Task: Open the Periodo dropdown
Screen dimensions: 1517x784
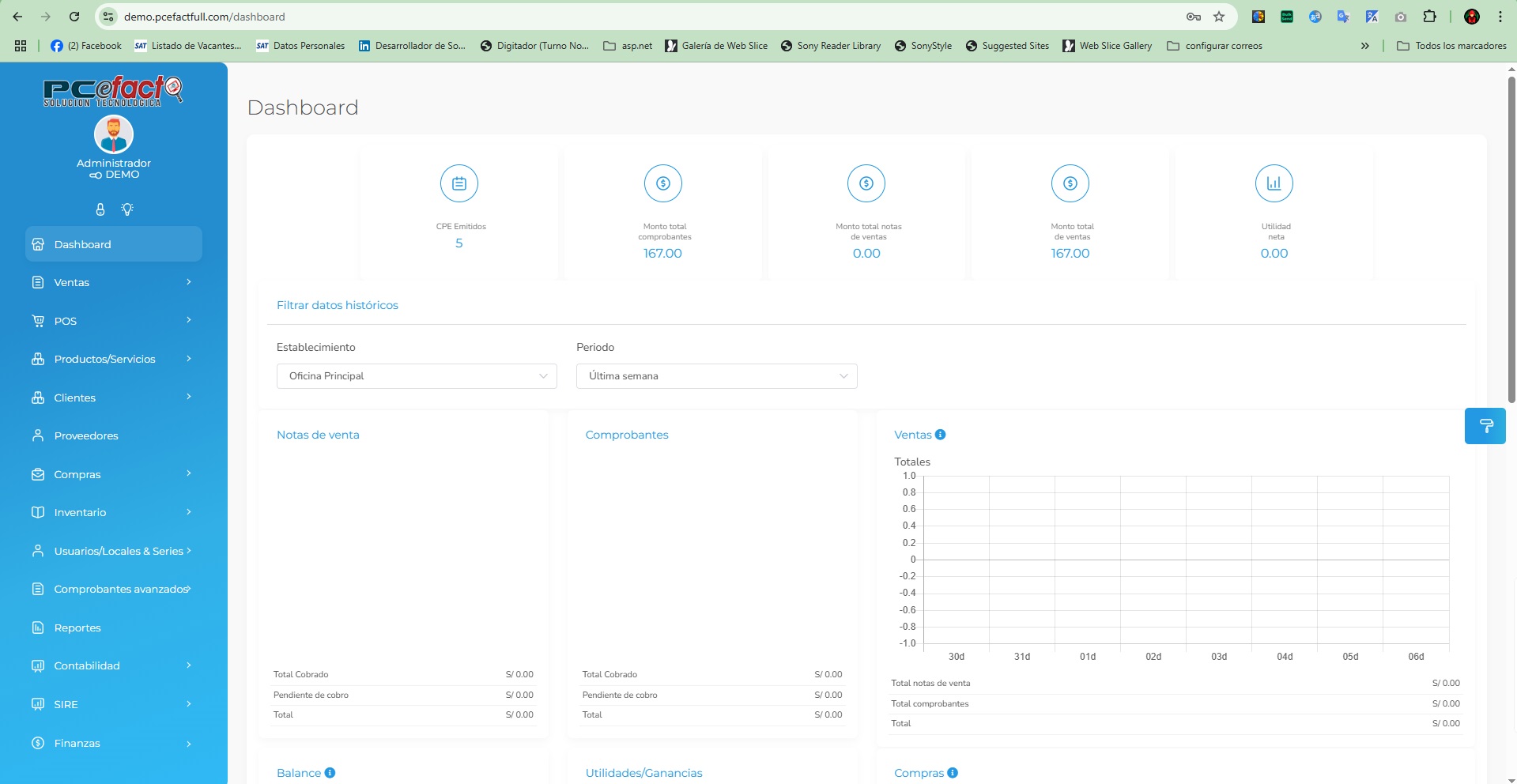Action: [x=716, y=376]
